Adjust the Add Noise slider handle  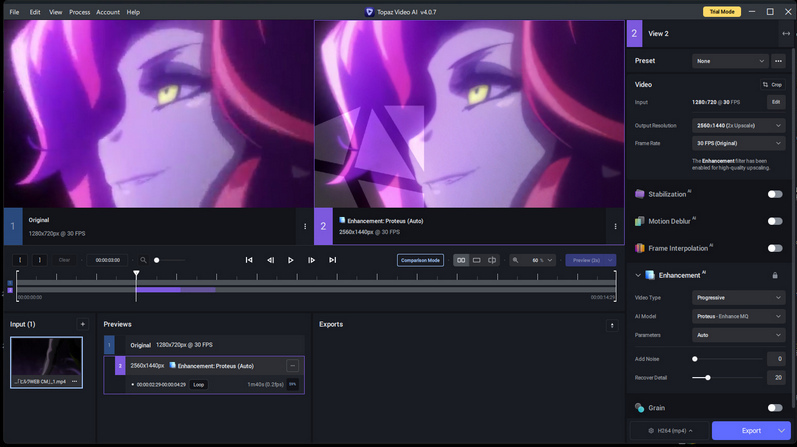tap(695, 359)
